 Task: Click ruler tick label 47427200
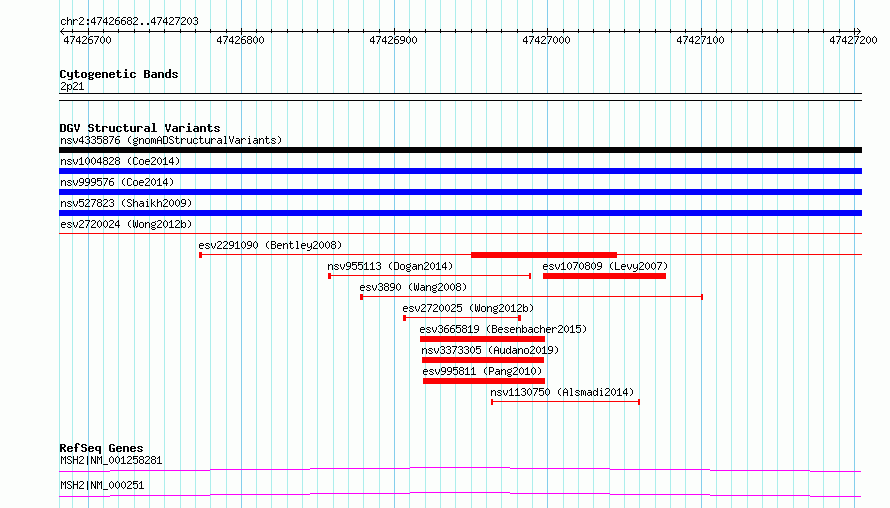[853, 40]
